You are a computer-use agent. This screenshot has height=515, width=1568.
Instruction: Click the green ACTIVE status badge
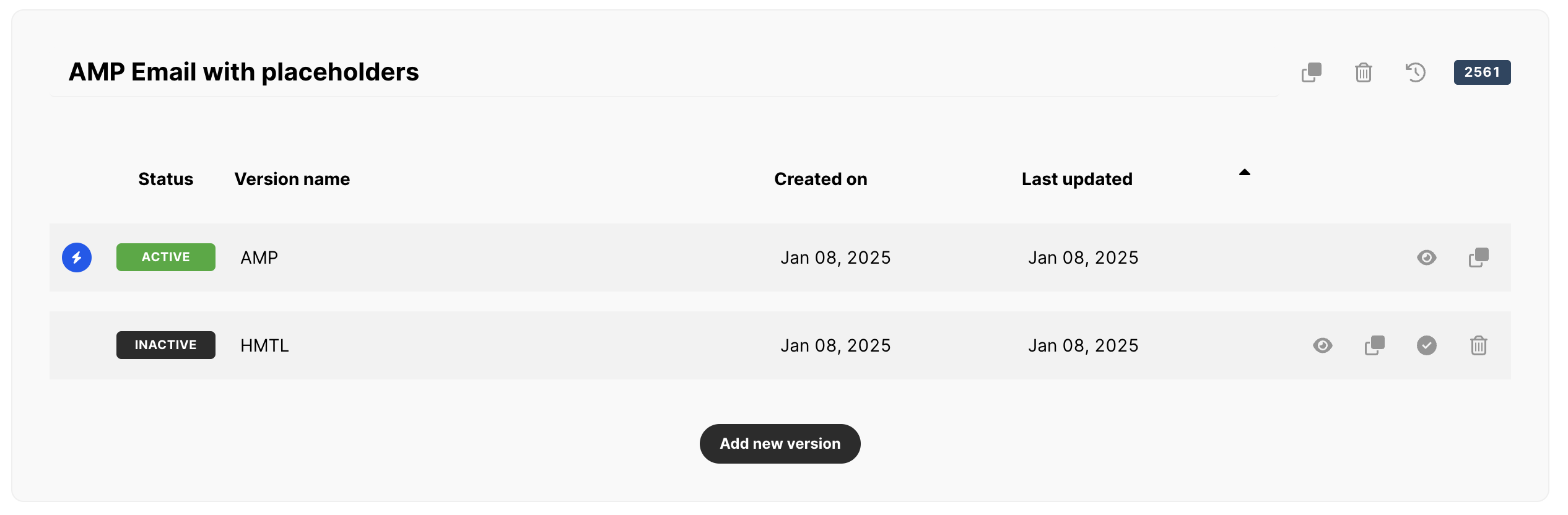(165, 257)
